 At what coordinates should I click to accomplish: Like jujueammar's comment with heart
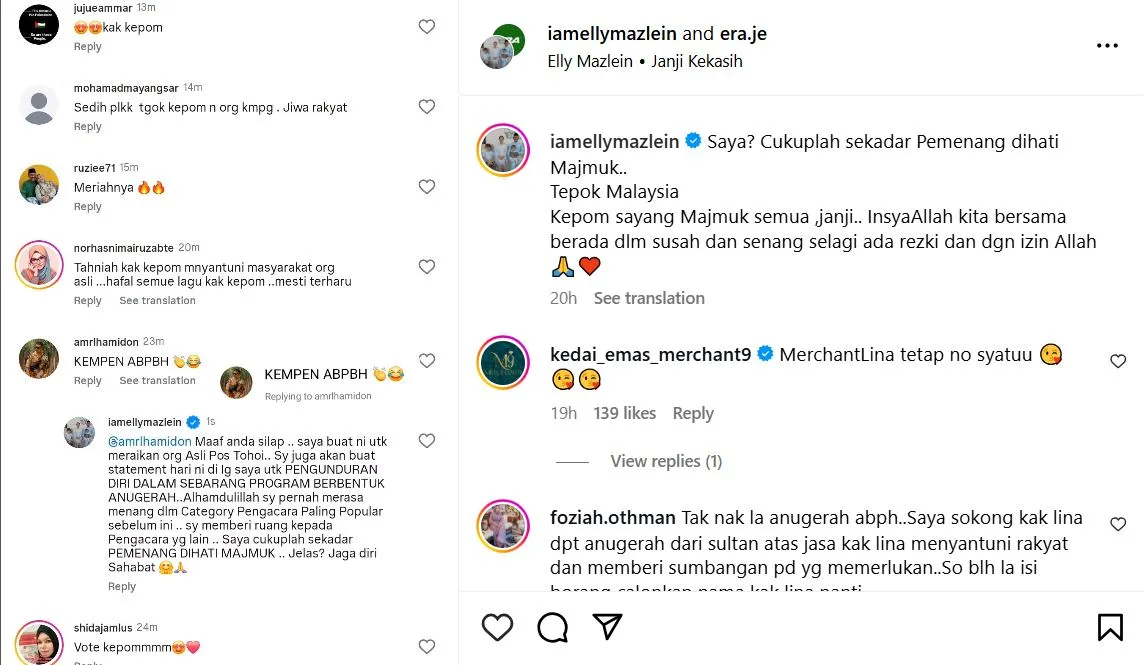click(x=427, y=27)
